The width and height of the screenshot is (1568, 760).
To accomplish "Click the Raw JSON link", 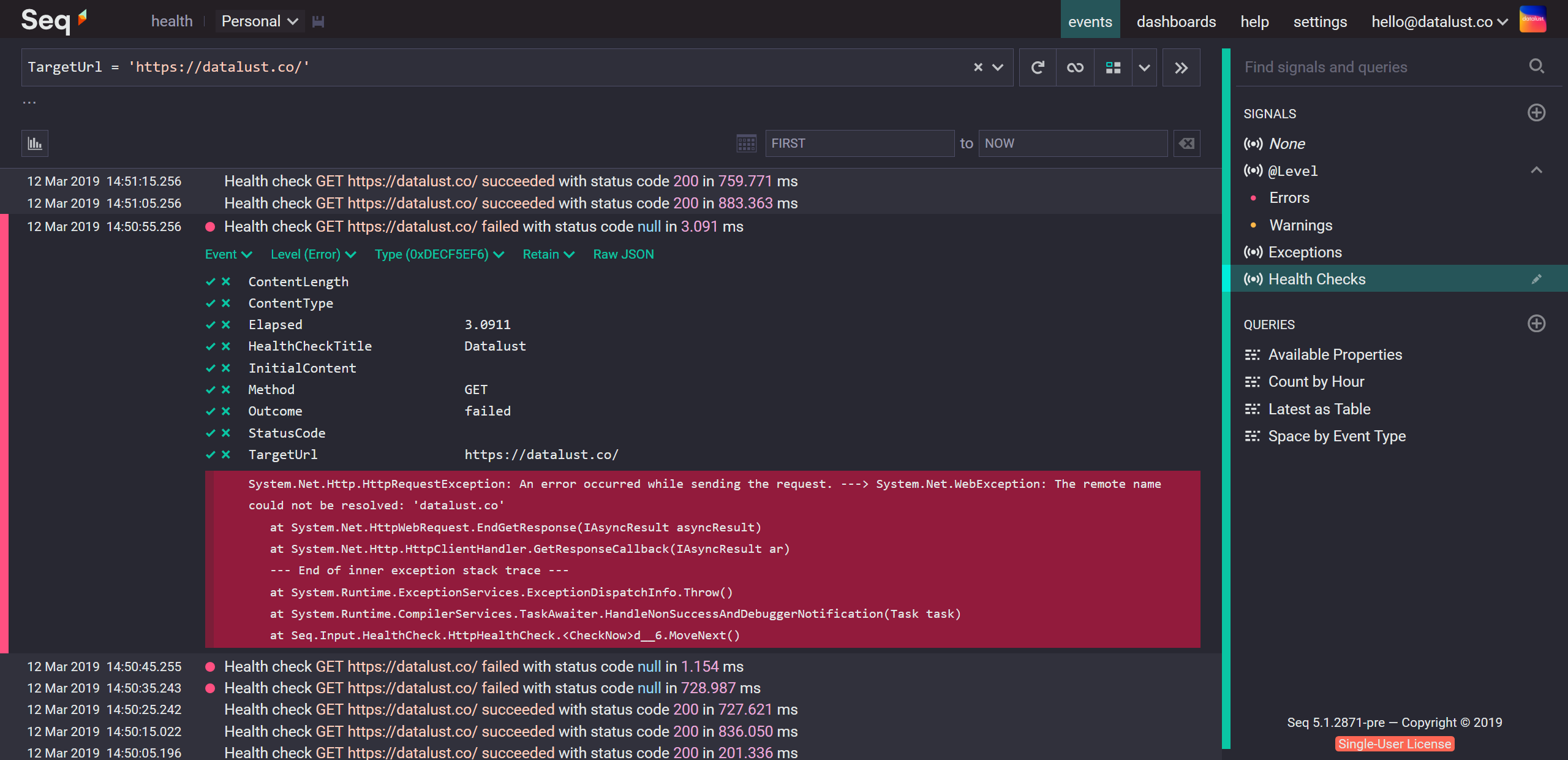I will 624,254.
